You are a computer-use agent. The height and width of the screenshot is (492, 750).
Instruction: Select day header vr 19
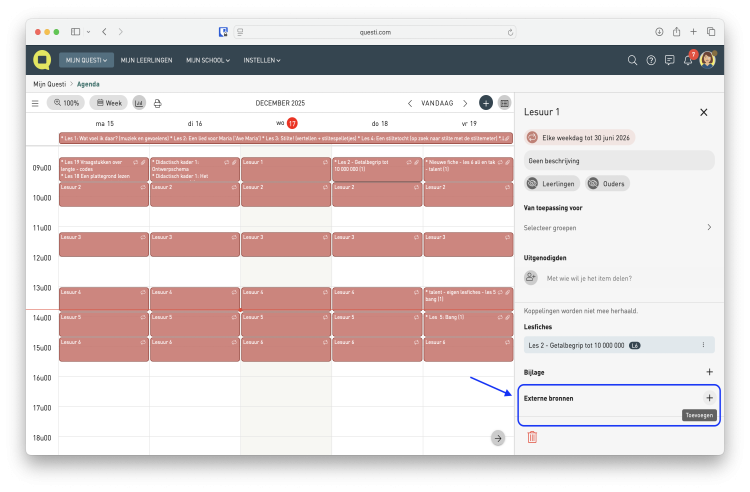point(469,123)
